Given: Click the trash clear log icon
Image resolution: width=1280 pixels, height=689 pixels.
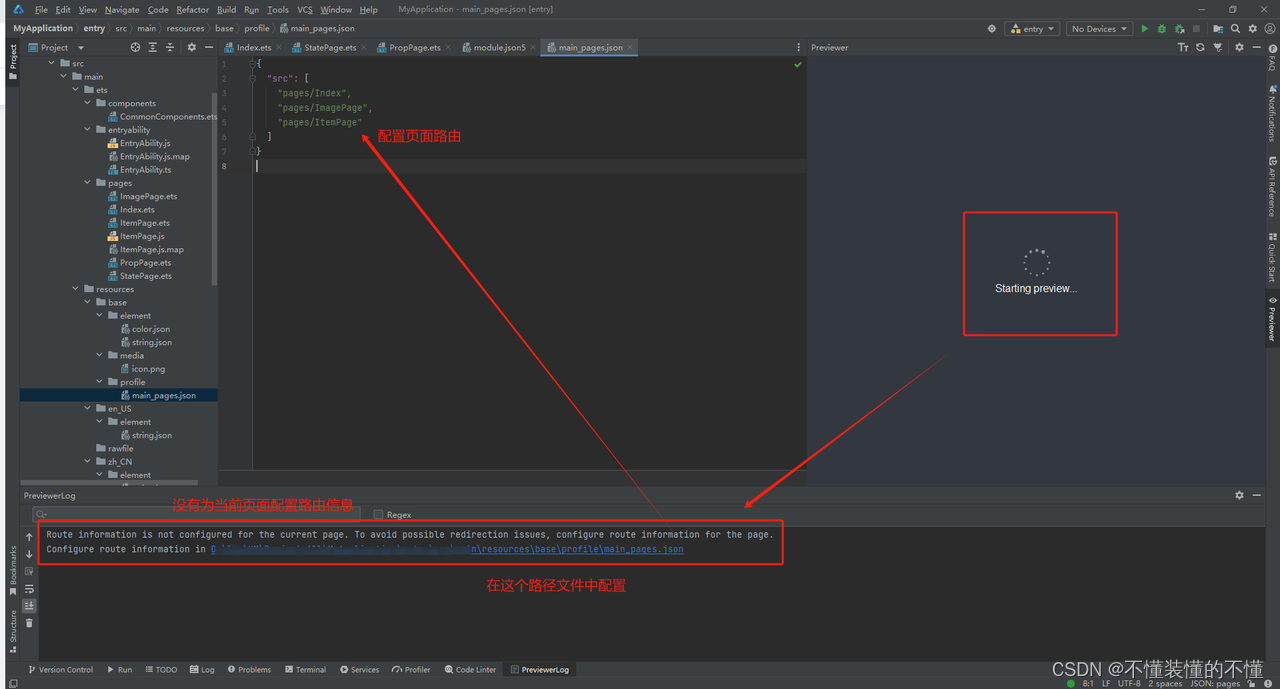Looking at the screenshot, I should (29, 622).
